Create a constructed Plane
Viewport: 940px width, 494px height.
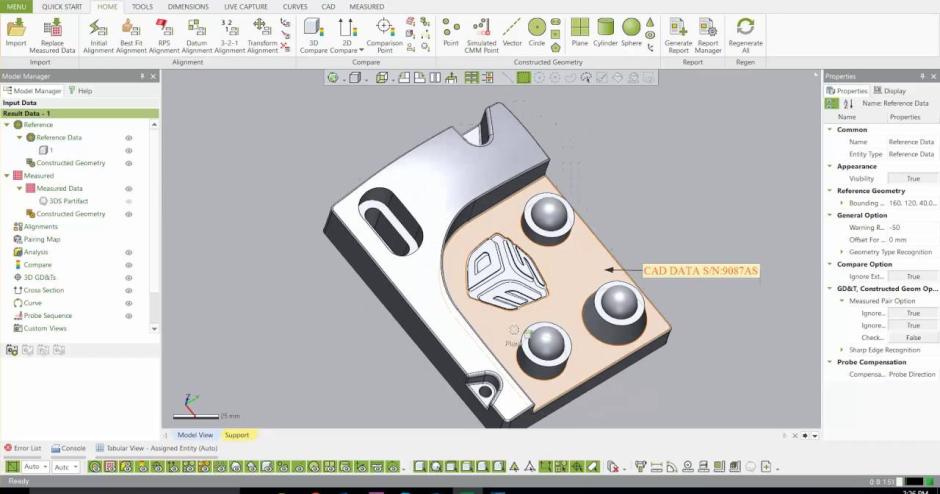tap(580, 33)
